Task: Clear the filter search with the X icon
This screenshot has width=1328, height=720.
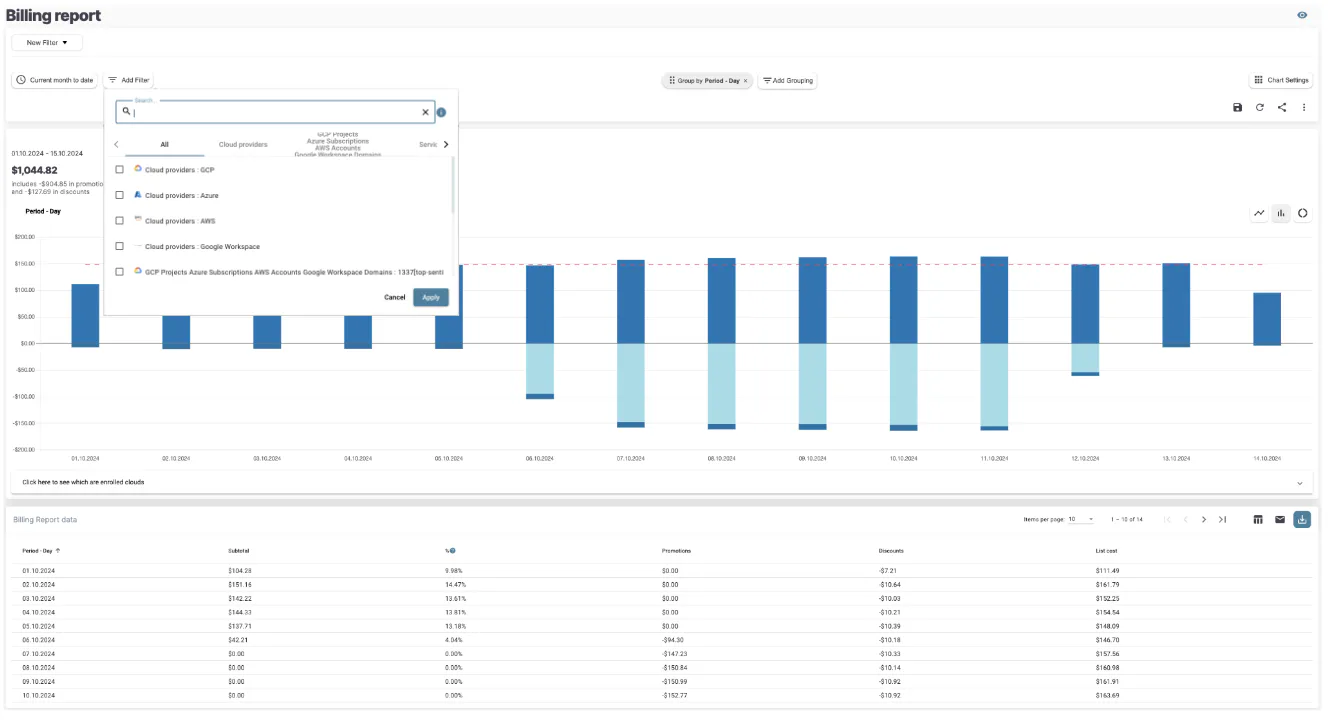Action: pyautogui.click(x=425, y=112)
